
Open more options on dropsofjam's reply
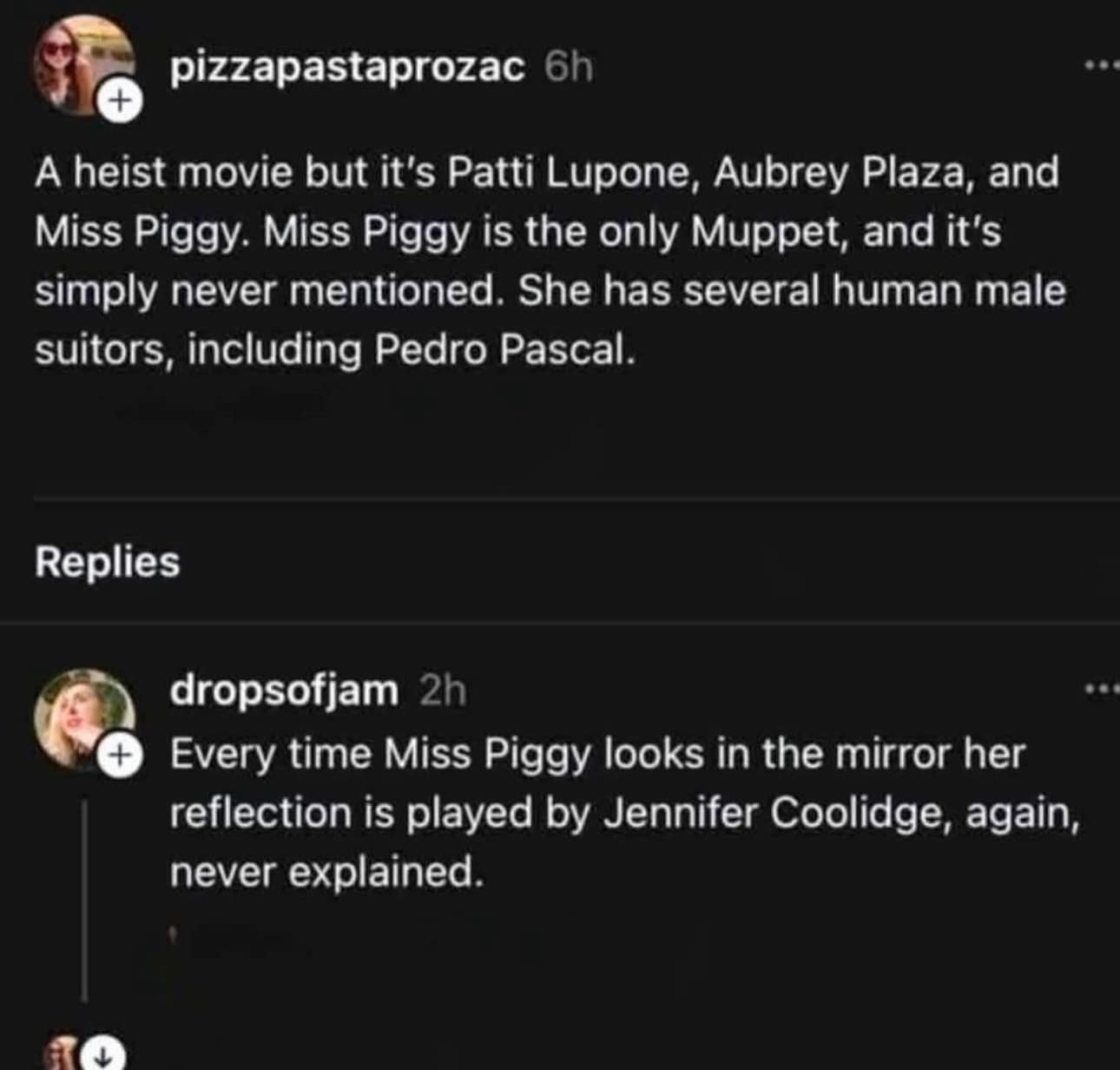(1102, 690)
